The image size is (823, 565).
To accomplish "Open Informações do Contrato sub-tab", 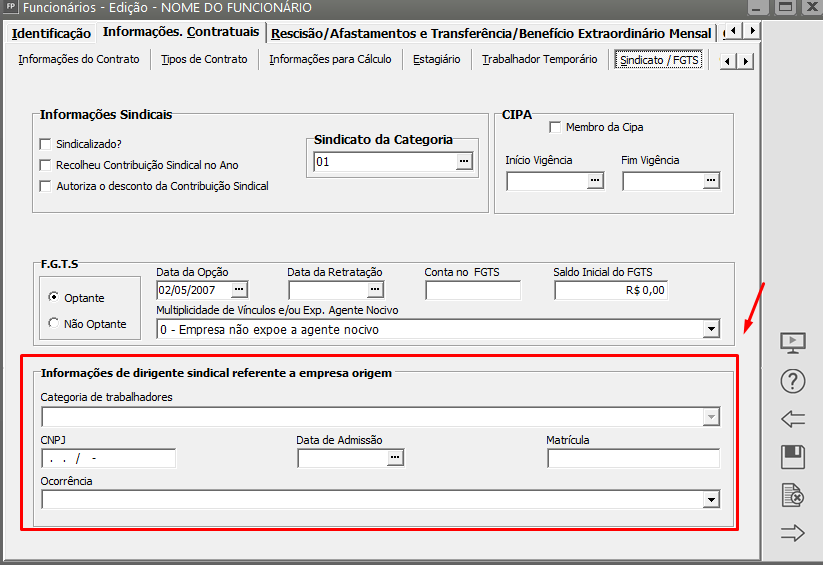I will 79,59.
